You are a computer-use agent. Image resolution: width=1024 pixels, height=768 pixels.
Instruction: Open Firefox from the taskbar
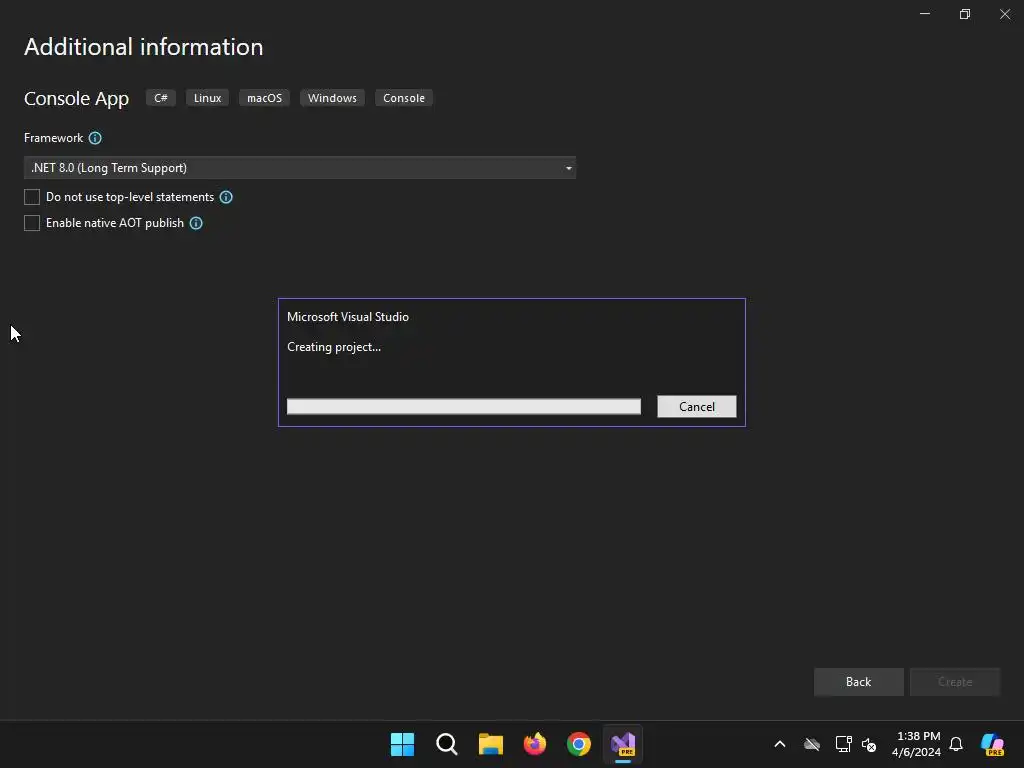pos(535,744)
